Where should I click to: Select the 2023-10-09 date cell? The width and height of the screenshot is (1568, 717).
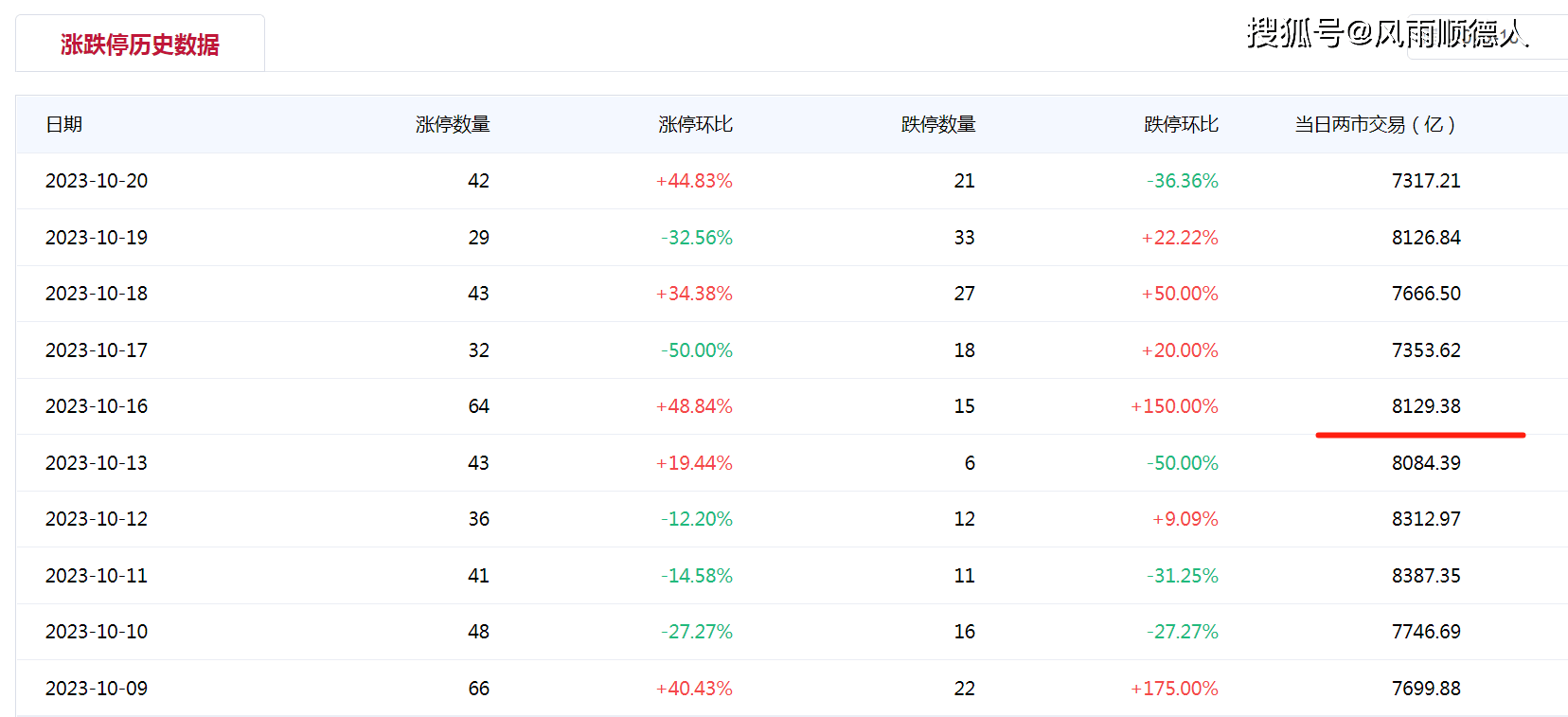tap(97, 689)
